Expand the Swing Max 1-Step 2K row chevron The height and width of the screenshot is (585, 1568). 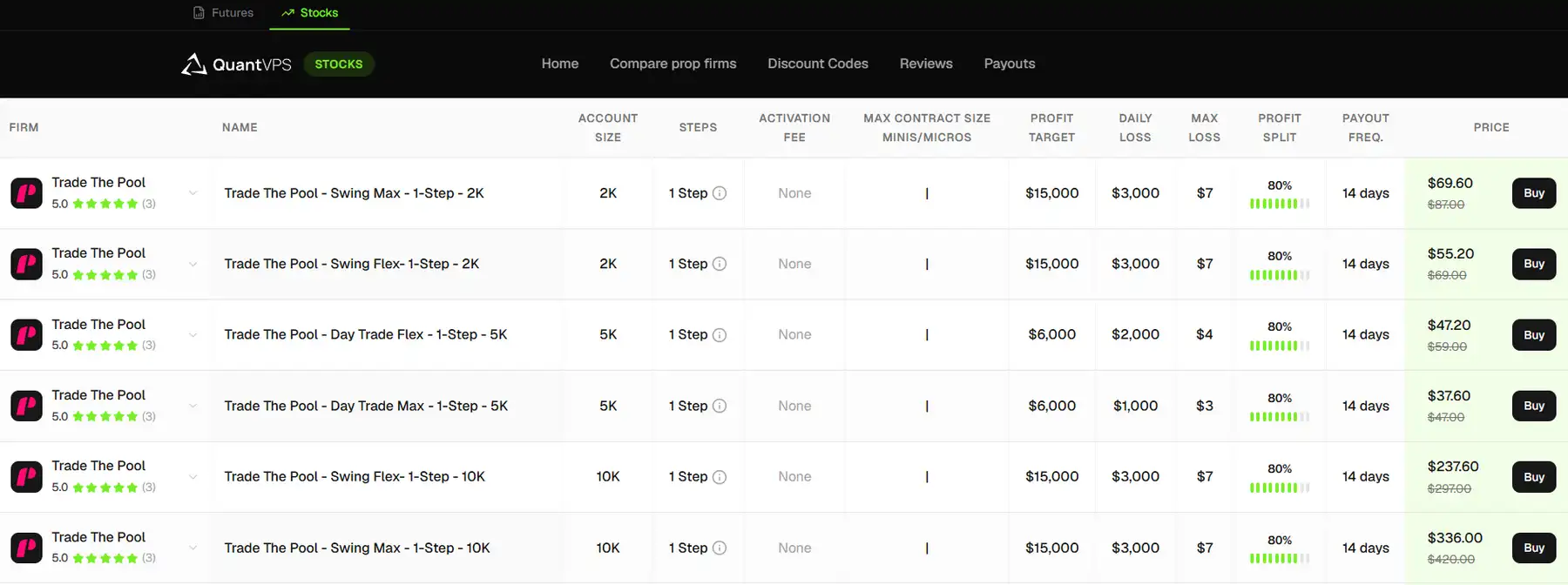193,193
